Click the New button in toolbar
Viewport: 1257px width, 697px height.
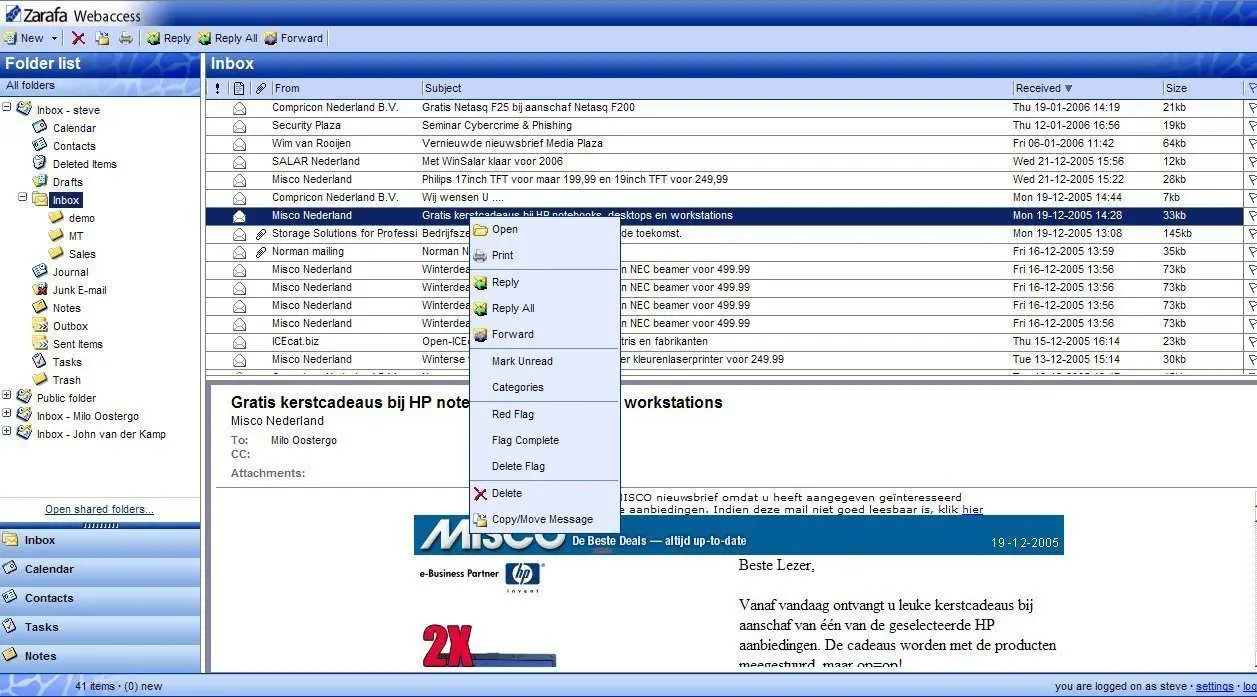click(24, 38)
